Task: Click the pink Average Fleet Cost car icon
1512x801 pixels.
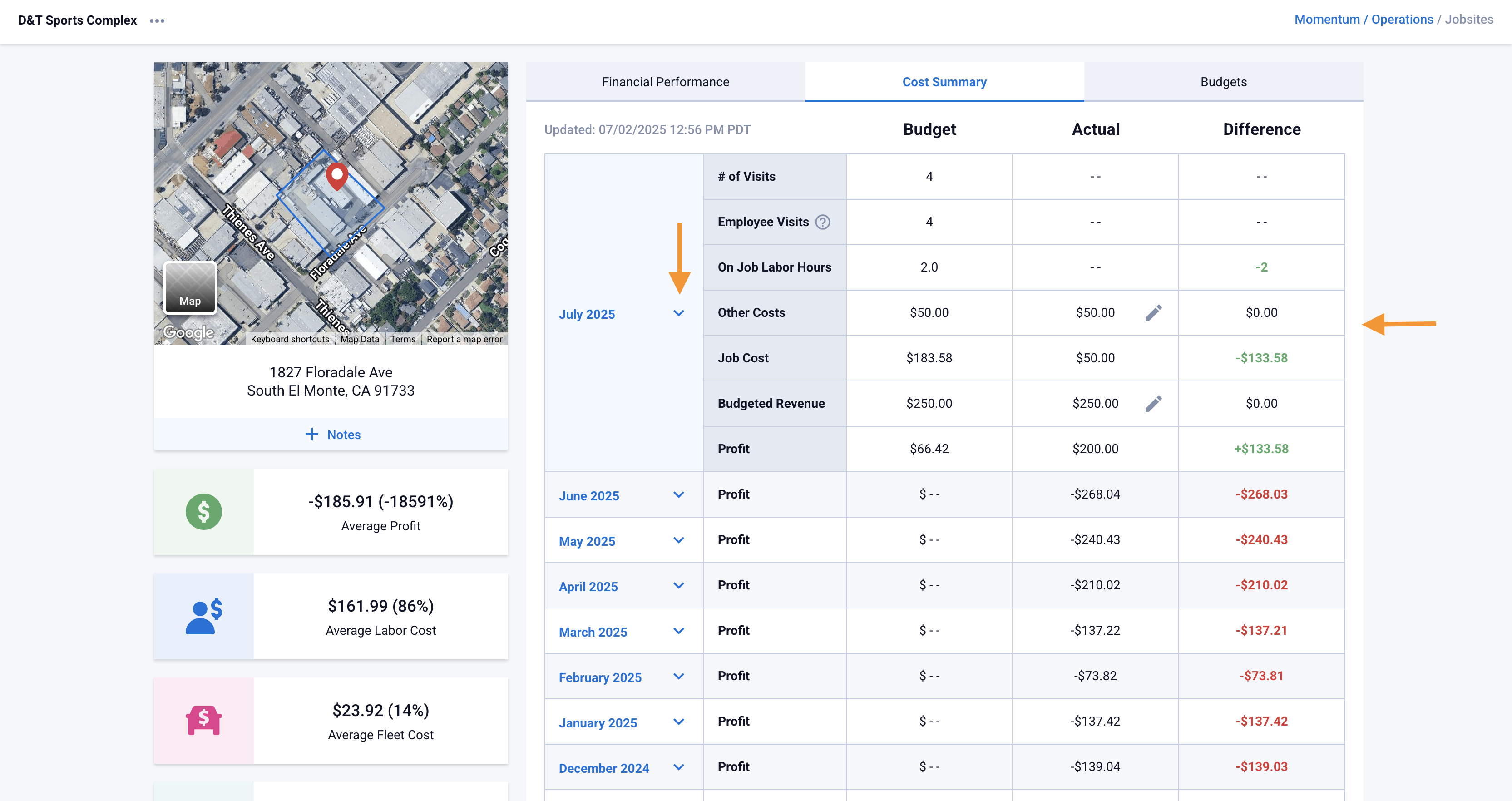Action: 203,721
